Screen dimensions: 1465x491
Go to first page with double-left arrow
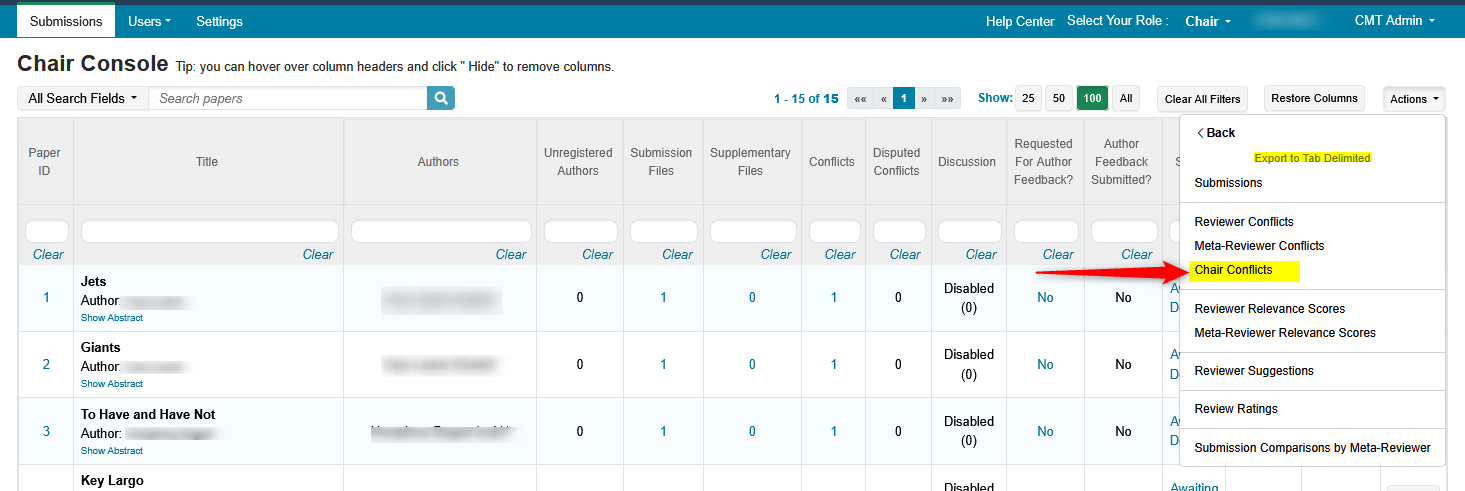[860, 99]
